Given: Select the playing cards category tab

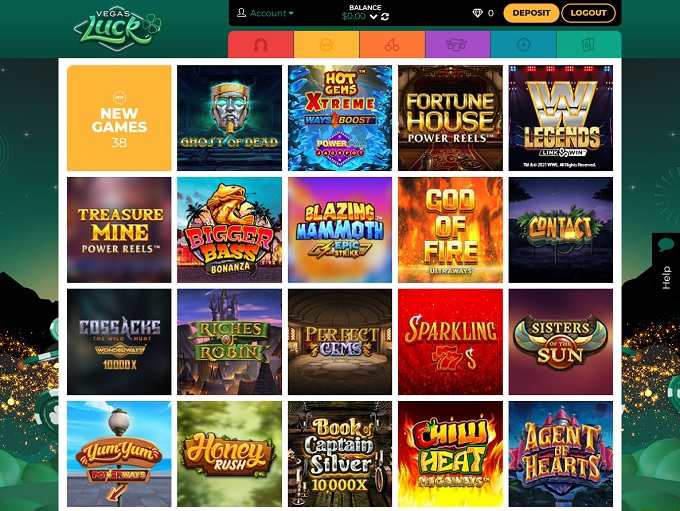Looking at the screenshot, I should click(x=589, y=45).
